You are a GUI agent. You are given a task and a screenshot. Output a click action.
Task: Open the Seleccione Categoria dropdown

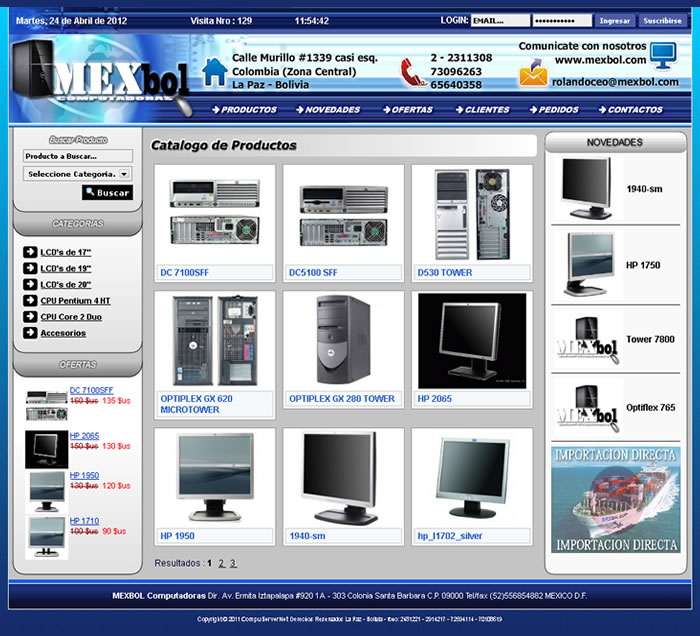point(78,174)
